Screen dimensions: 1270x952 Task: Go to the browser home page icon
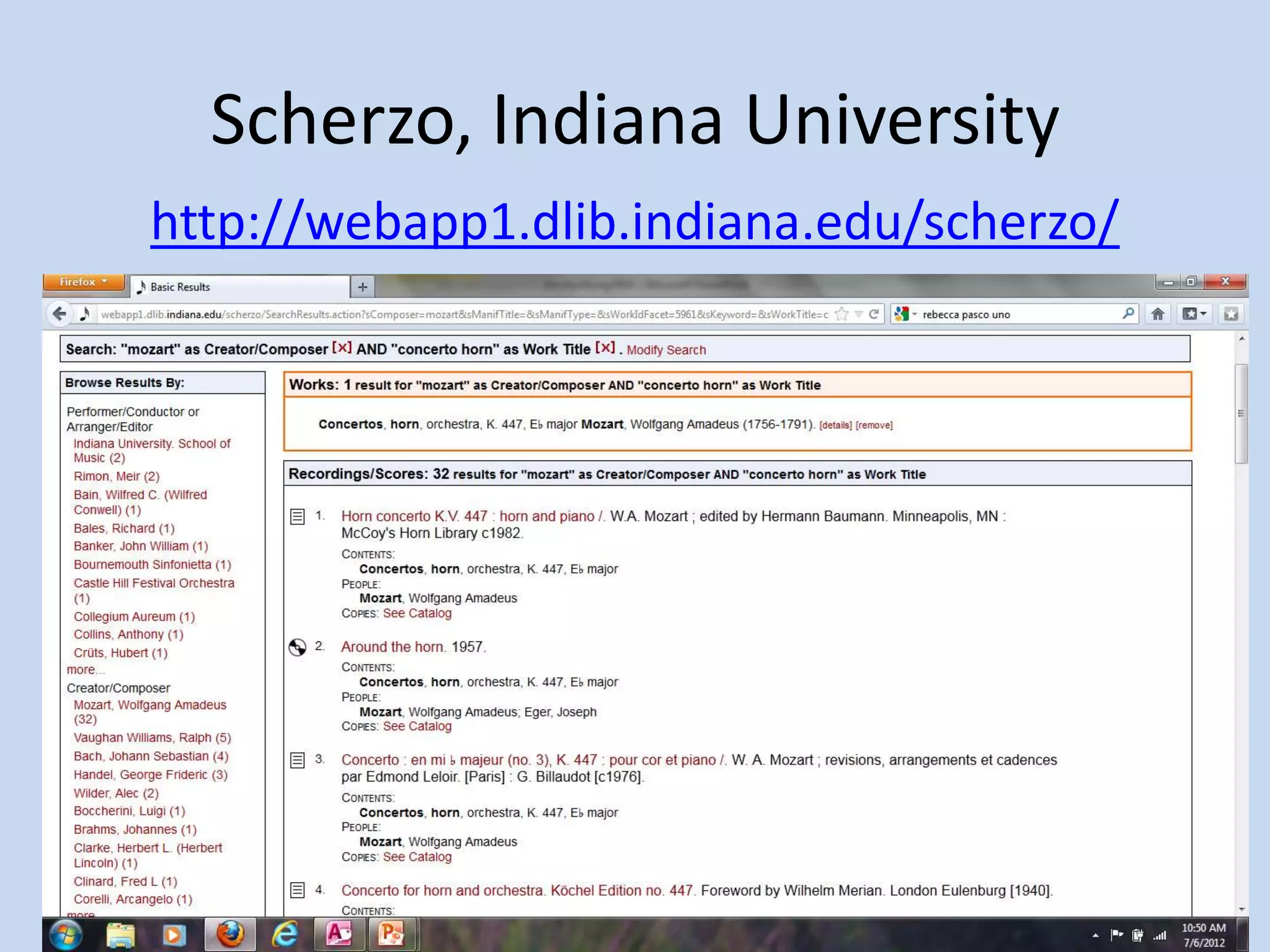pos(1157,314)
